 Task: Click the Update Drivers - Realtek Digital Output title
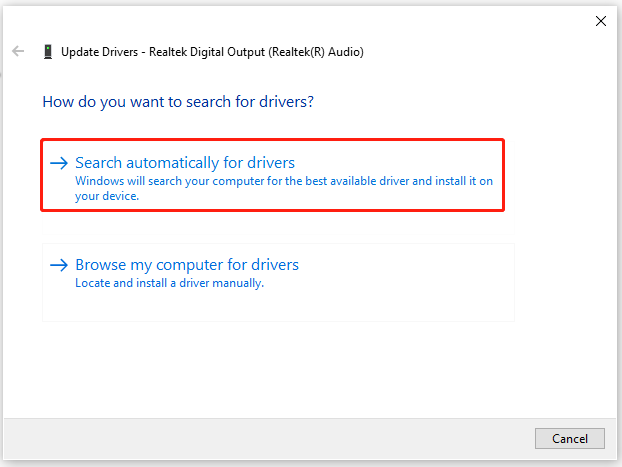(x=212, y=52)
